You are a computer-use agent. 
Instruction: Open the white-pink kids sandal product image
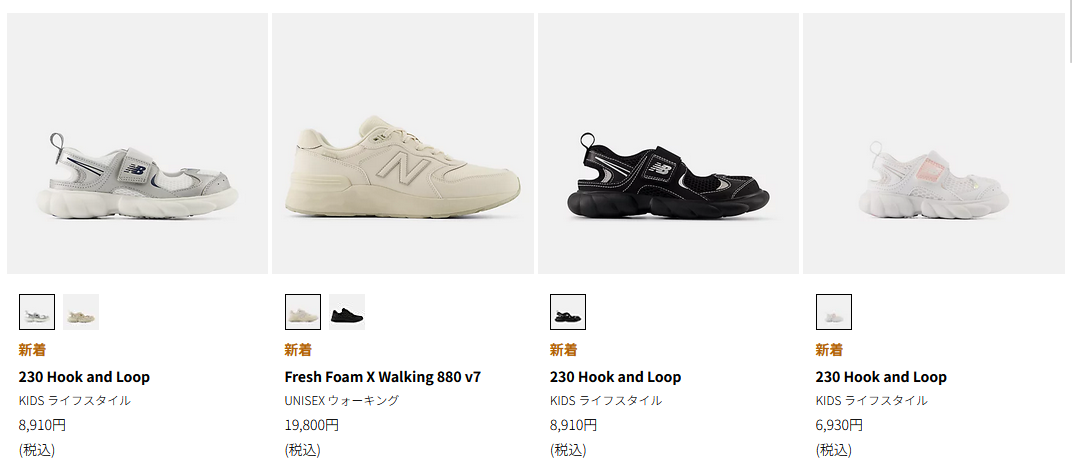tap(933, 144)
